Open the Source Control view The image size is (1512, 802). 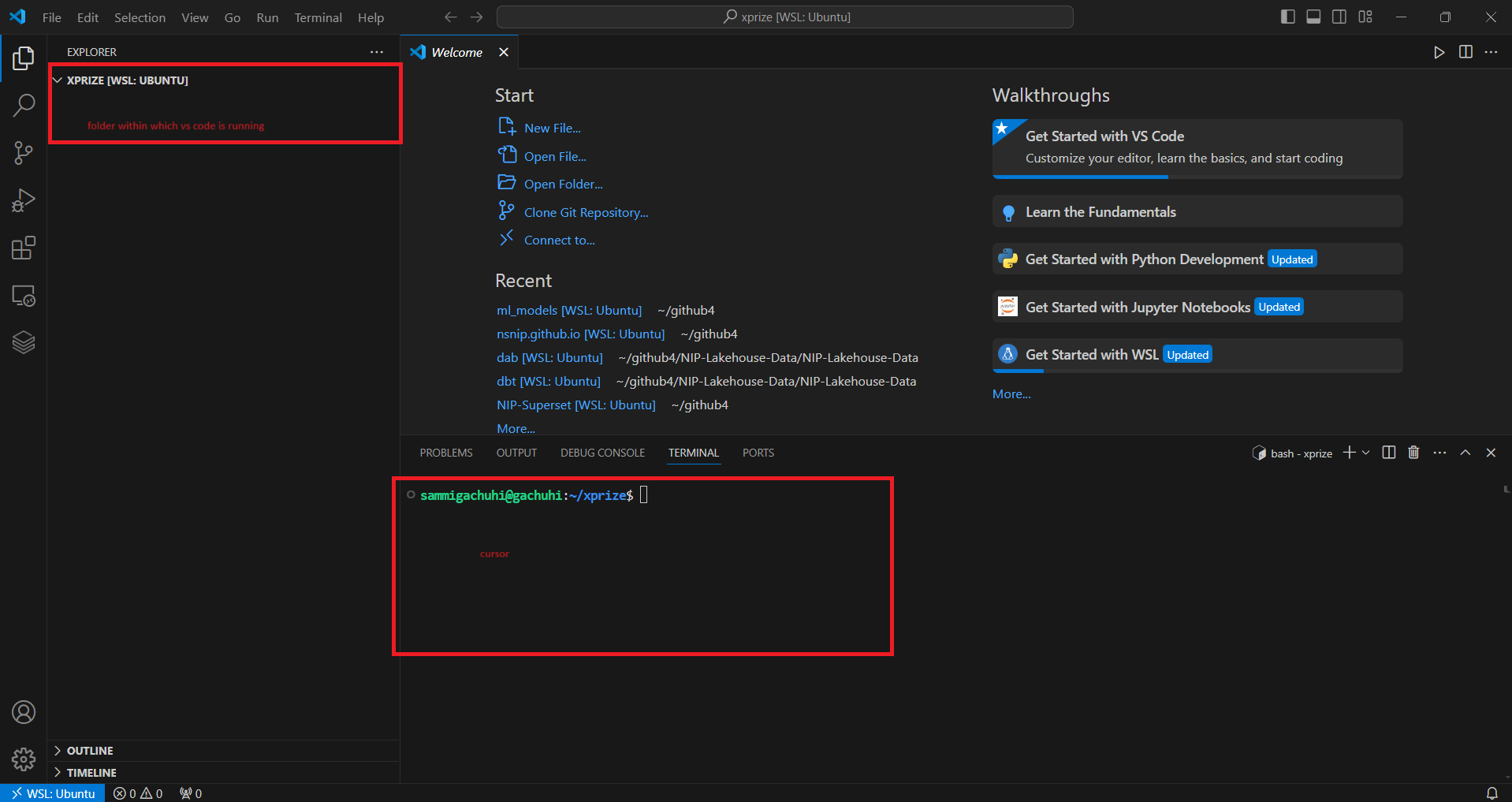tap(24, 153)
